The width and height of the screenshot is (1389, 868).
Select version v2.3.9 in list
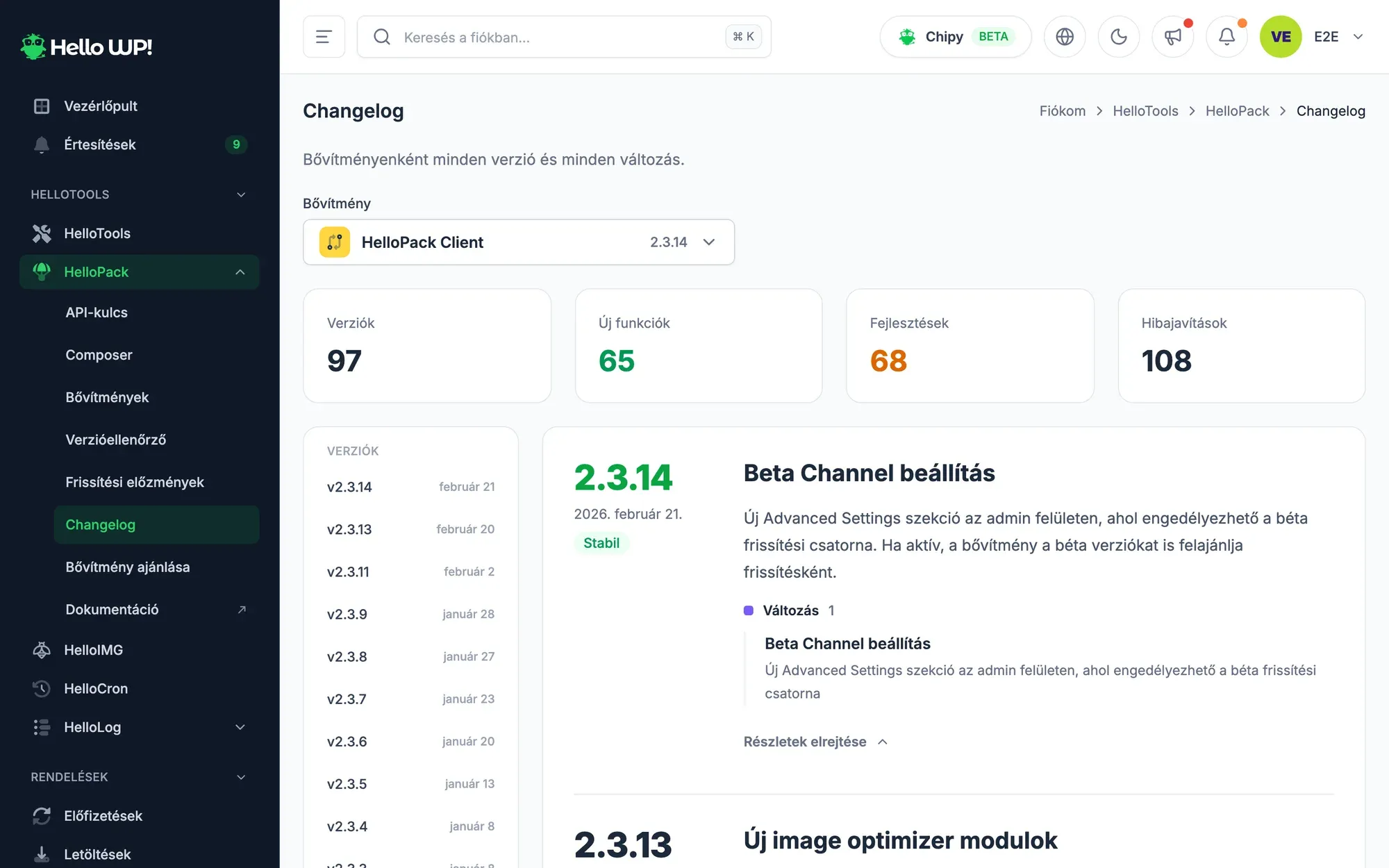point(411,614)
